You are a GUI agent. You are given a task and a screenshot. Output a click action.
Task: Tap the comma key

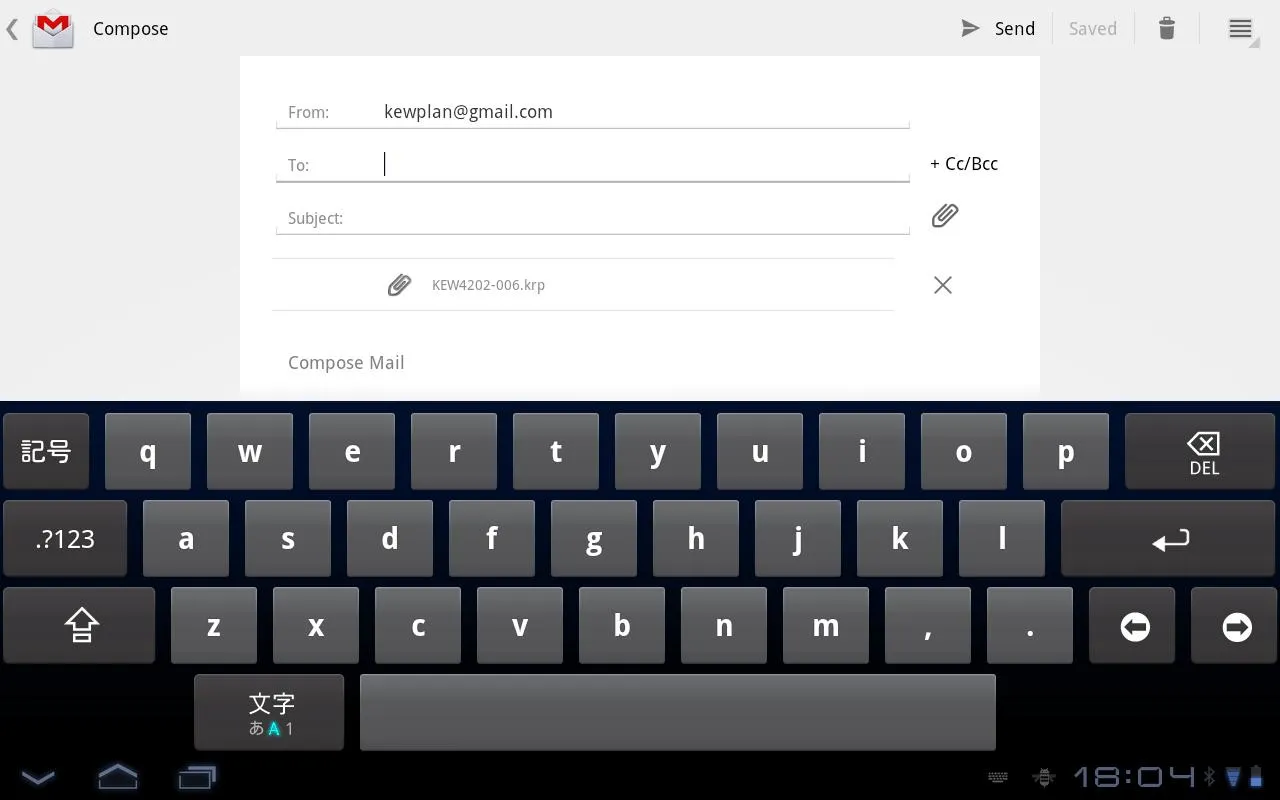coord(928,626)
